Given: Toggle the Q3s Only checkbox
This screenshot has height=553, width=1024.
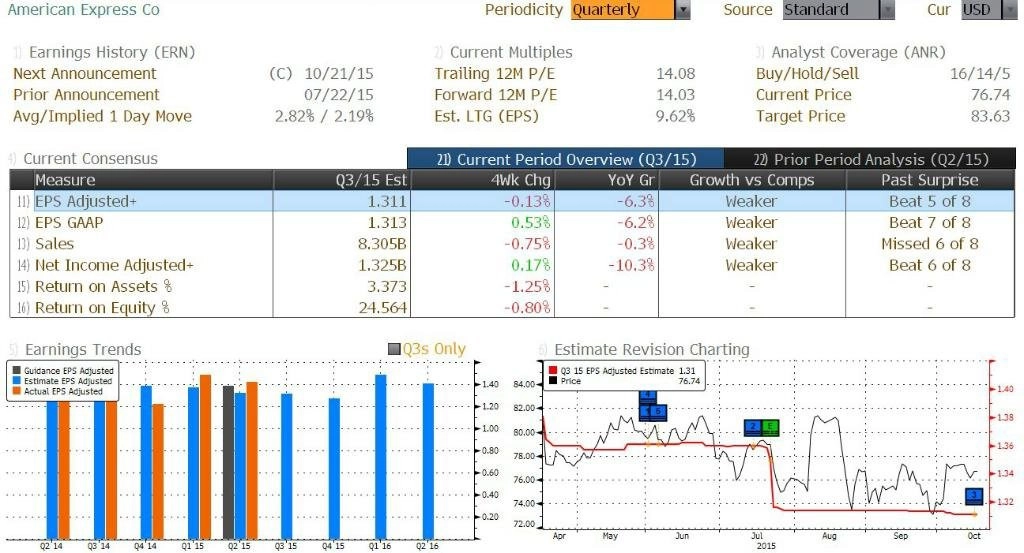Looking at the screenshot, I should click(394, 349).
